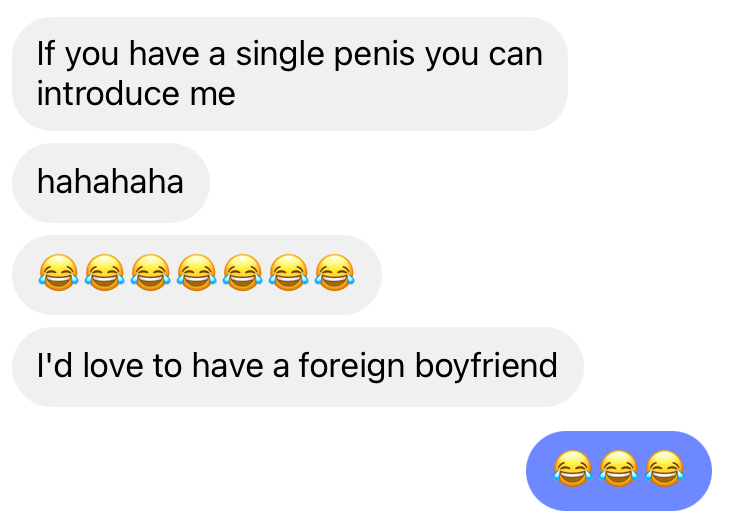Click the last emoji in blue sent bubble
Viewport: 736px width, 519px height.
click(665, 469)
